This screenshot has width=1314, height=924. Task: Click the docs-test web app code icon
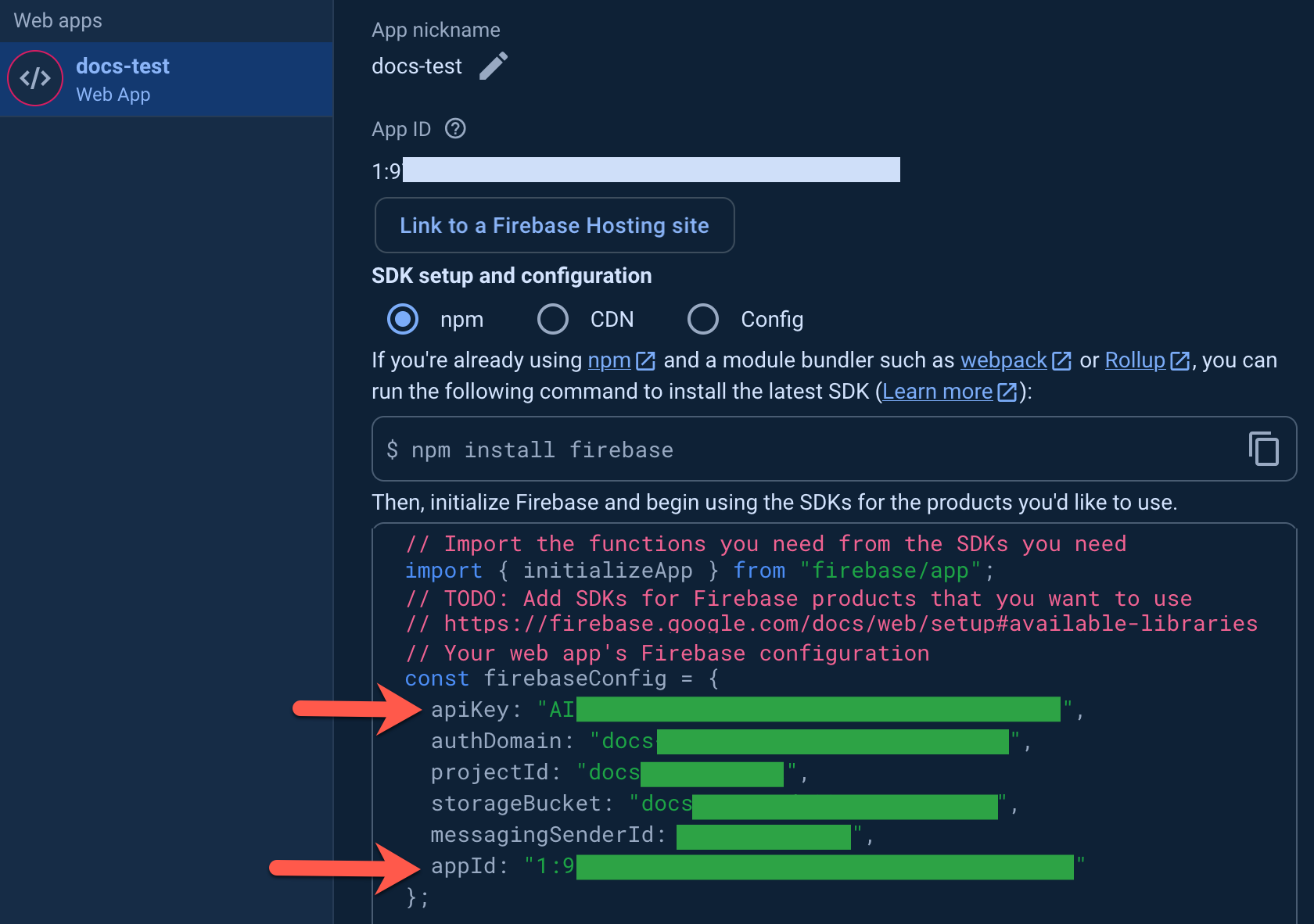(35, 78)
